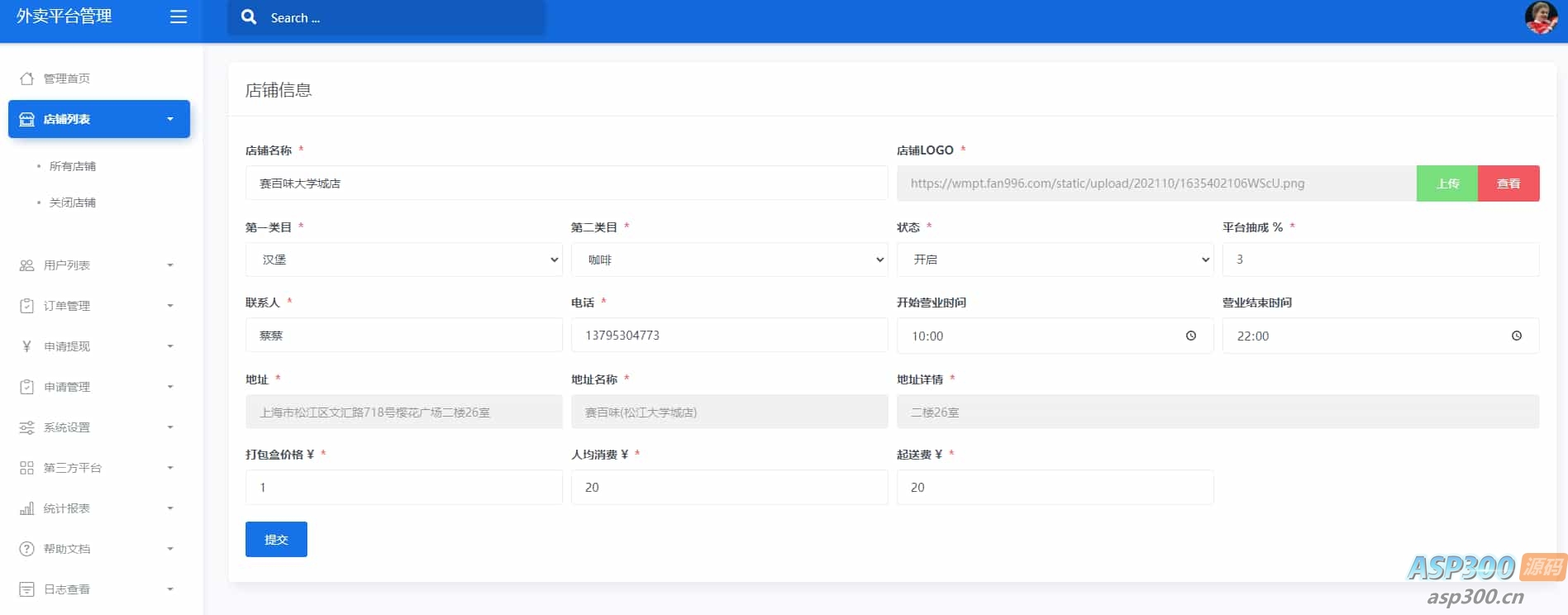Open the 状态 dropdown showing 开启
Viewport: 1568px width, 615px height.
click(x=1055, y=260)
